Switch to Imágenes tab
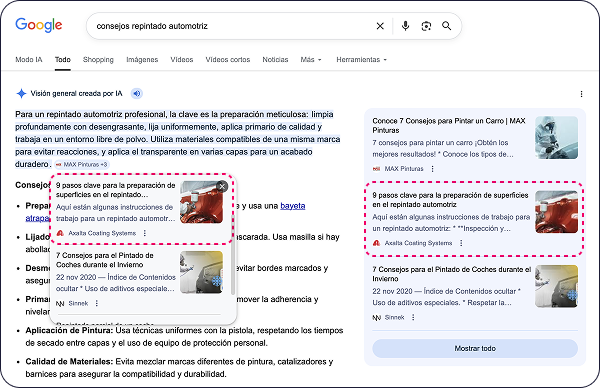This screenshot has height=388, width=600. tap(142, 60)
